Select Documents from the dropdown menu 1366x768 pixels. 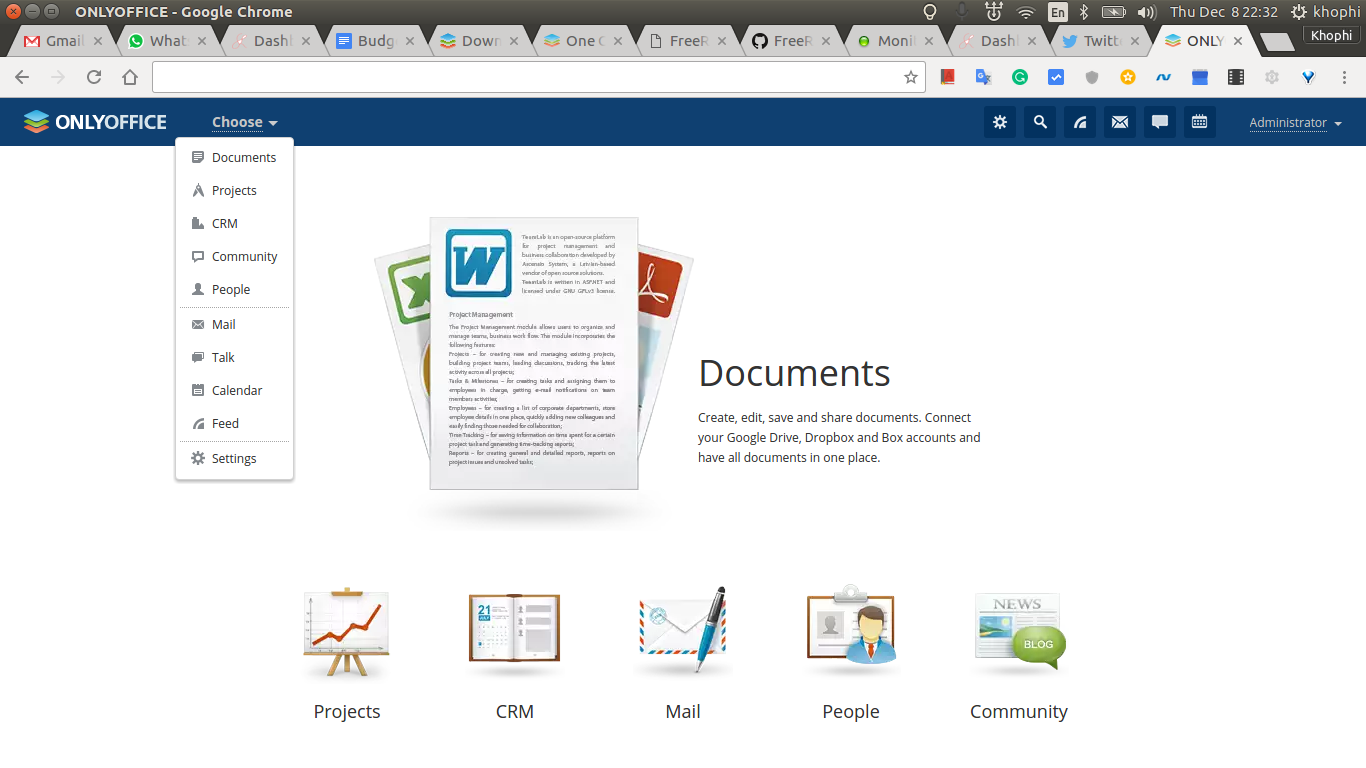[243, 157]
